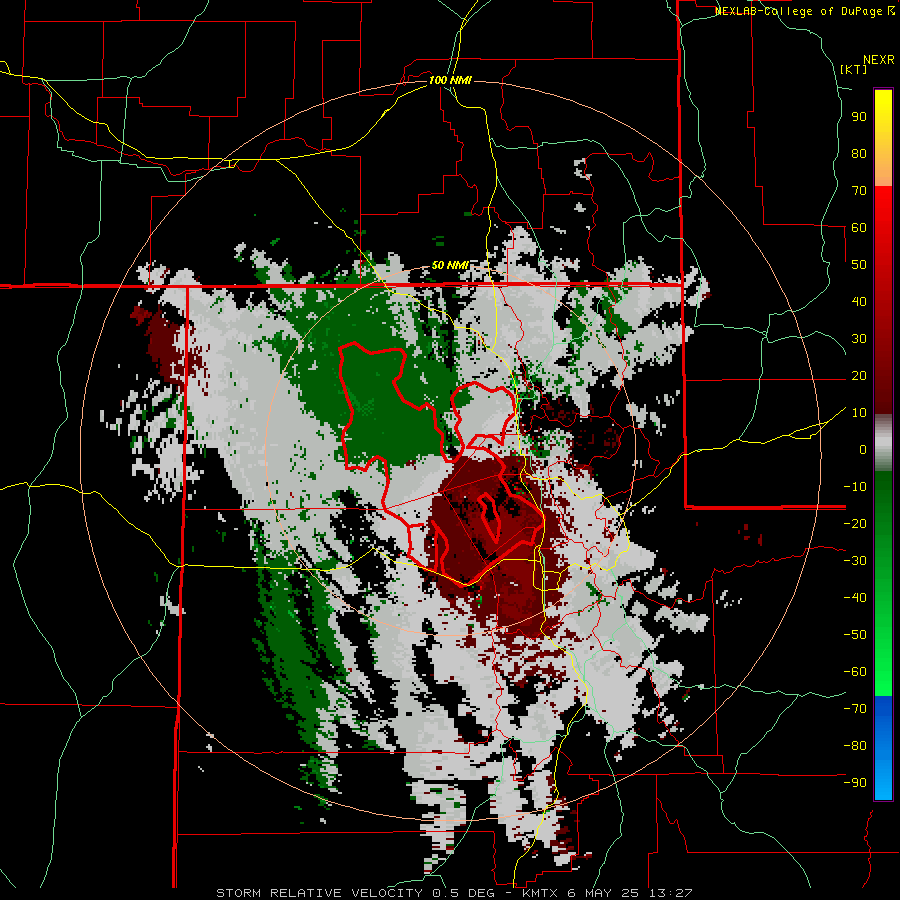Select the 80 value on velocity scale
This screenshot has height=900, width=900.
(859, 154)
